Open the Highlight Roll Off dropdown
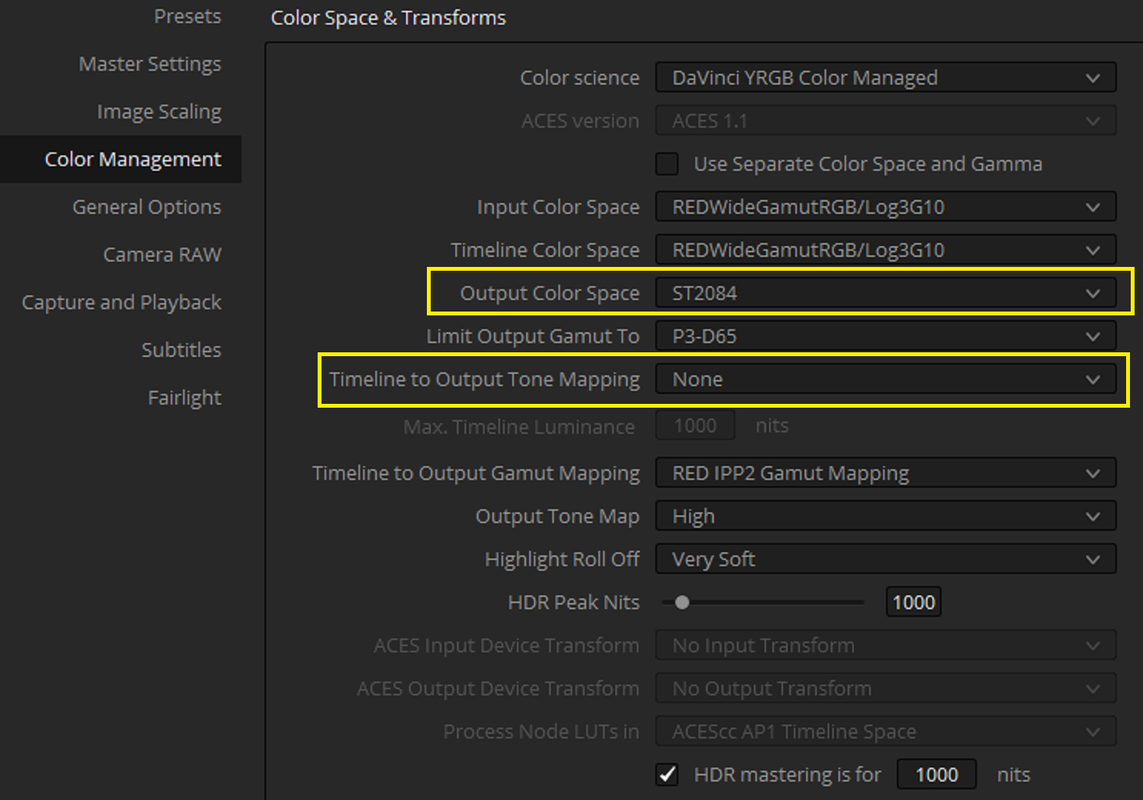Viewport: 1143px width, 800px height. [886, 559]
